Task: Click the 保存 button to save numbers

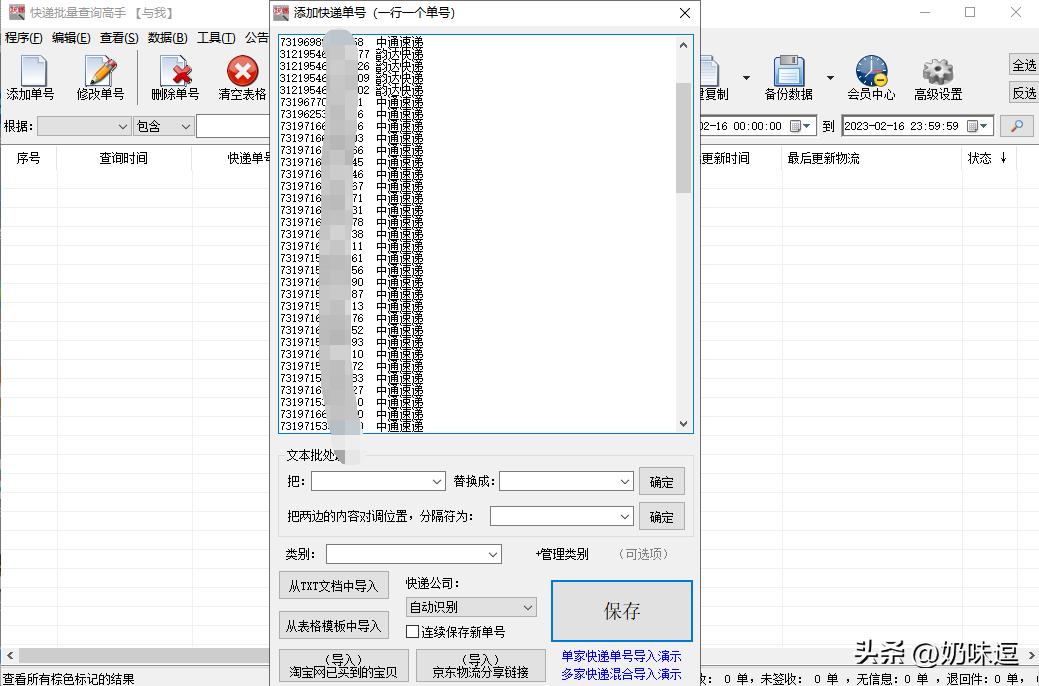Action: click(621, 610)
